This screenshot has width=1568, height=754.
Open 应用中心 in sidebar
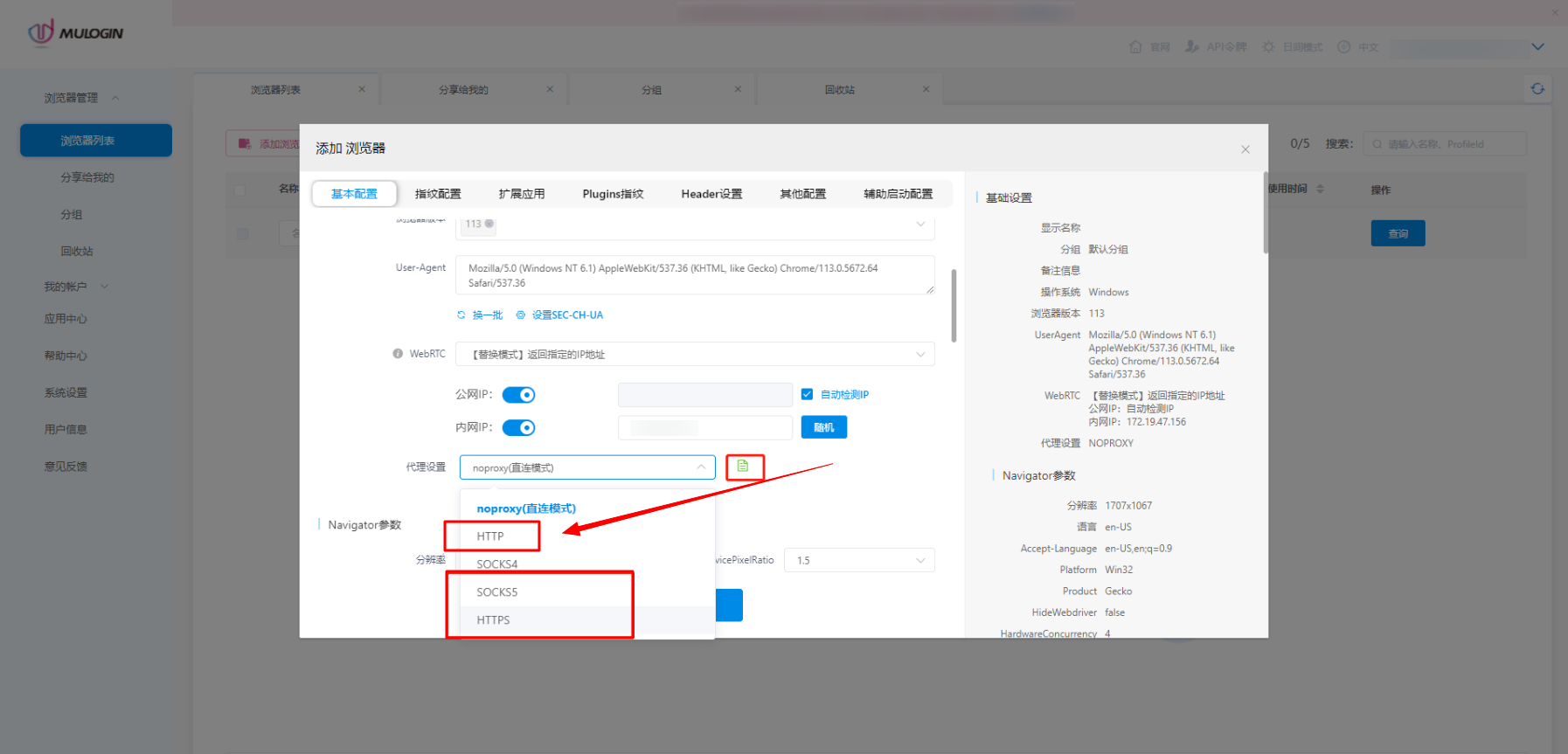point(66,319)
